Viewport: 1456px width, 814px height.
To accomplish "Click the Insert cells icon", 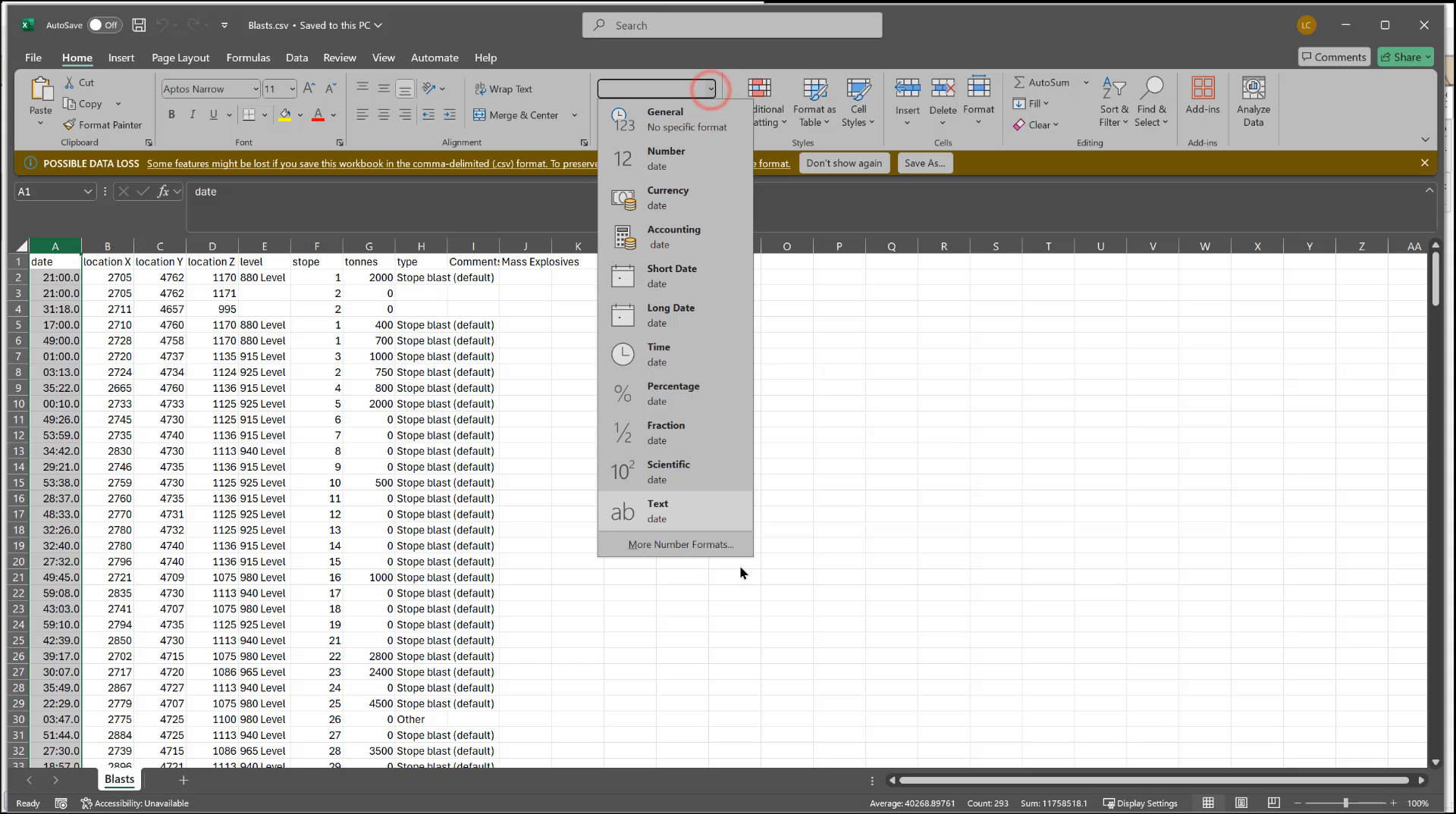I will click(x=907, y=89).
